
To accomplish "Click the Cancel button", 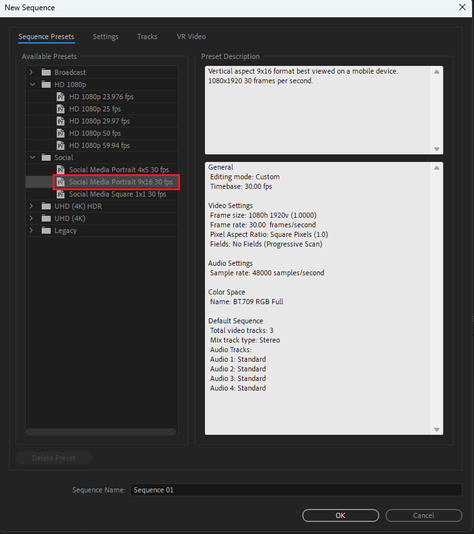I will 424,515.
